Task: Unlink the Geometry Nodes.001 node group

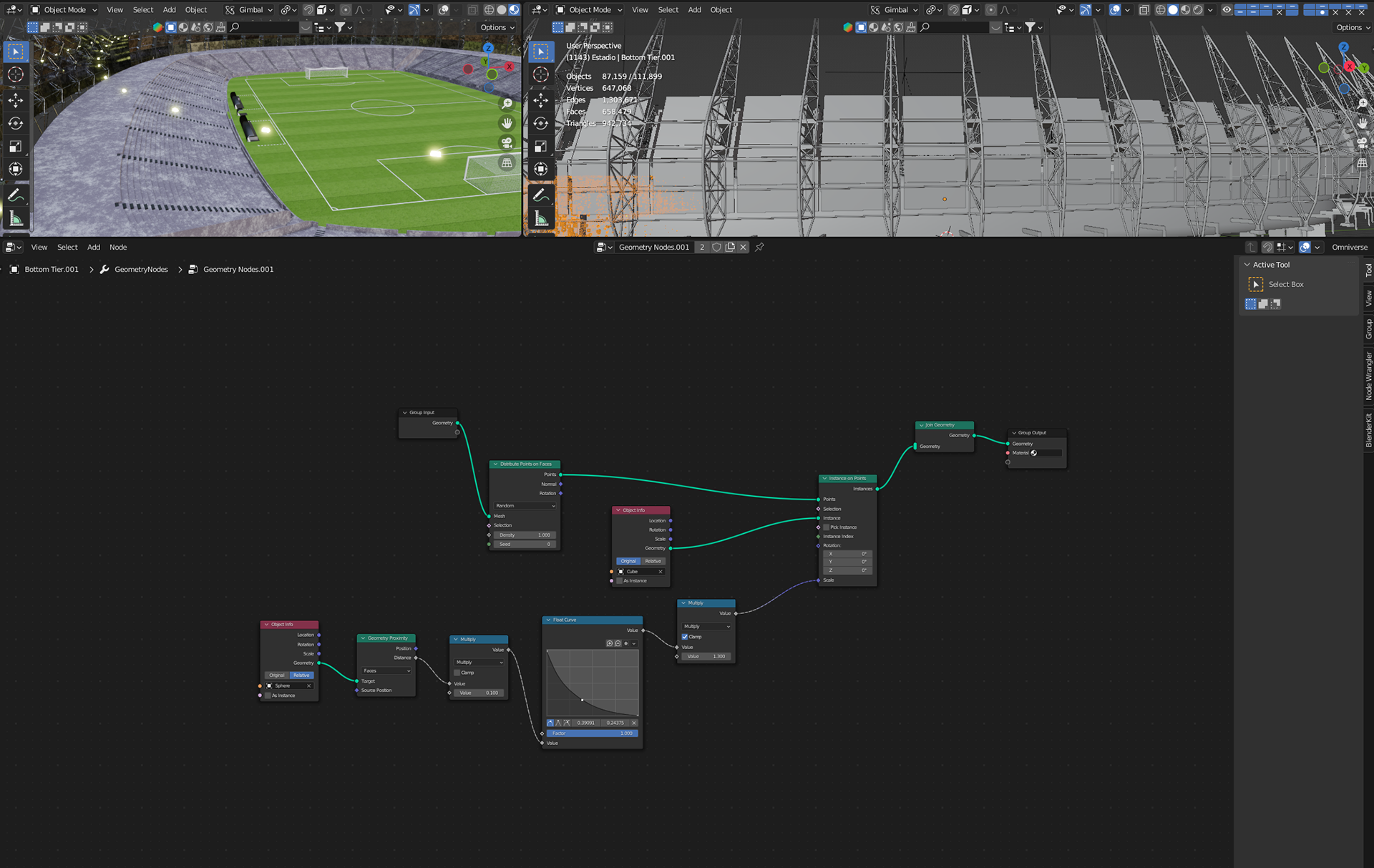Action: pos(743,247)
